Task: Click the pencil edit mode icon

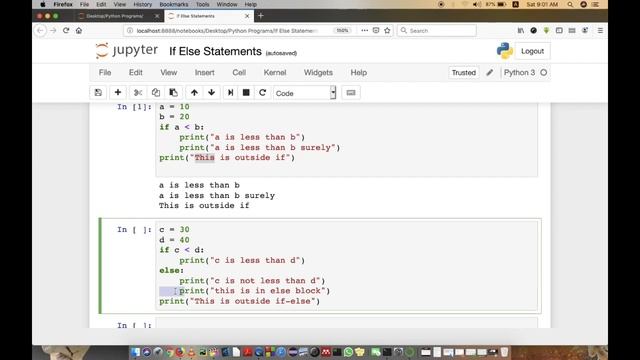Action: pyautogui.click(x=489, y=73)
